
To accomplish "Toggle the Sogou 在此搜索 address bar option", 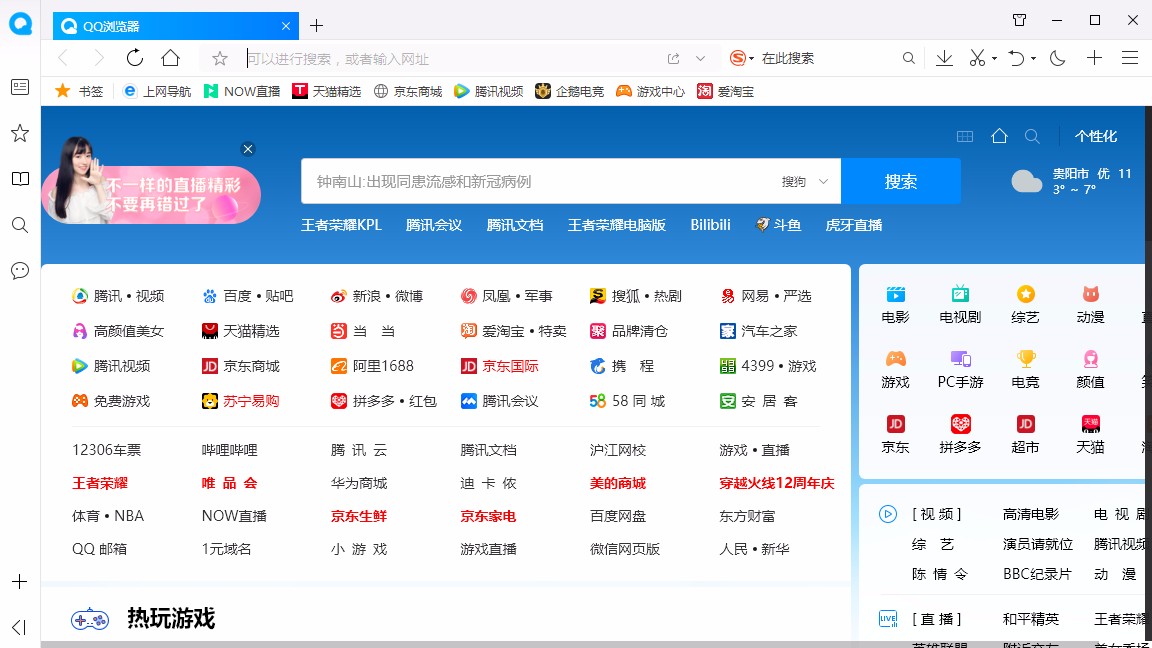I will pos(770,58).
